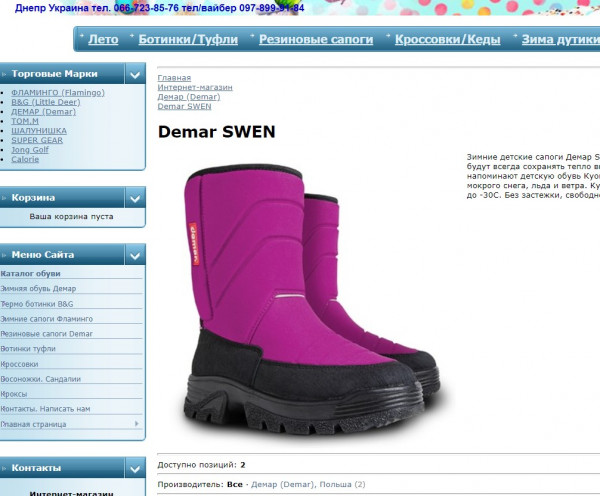Select Главная страница menu item

[33, 424]
